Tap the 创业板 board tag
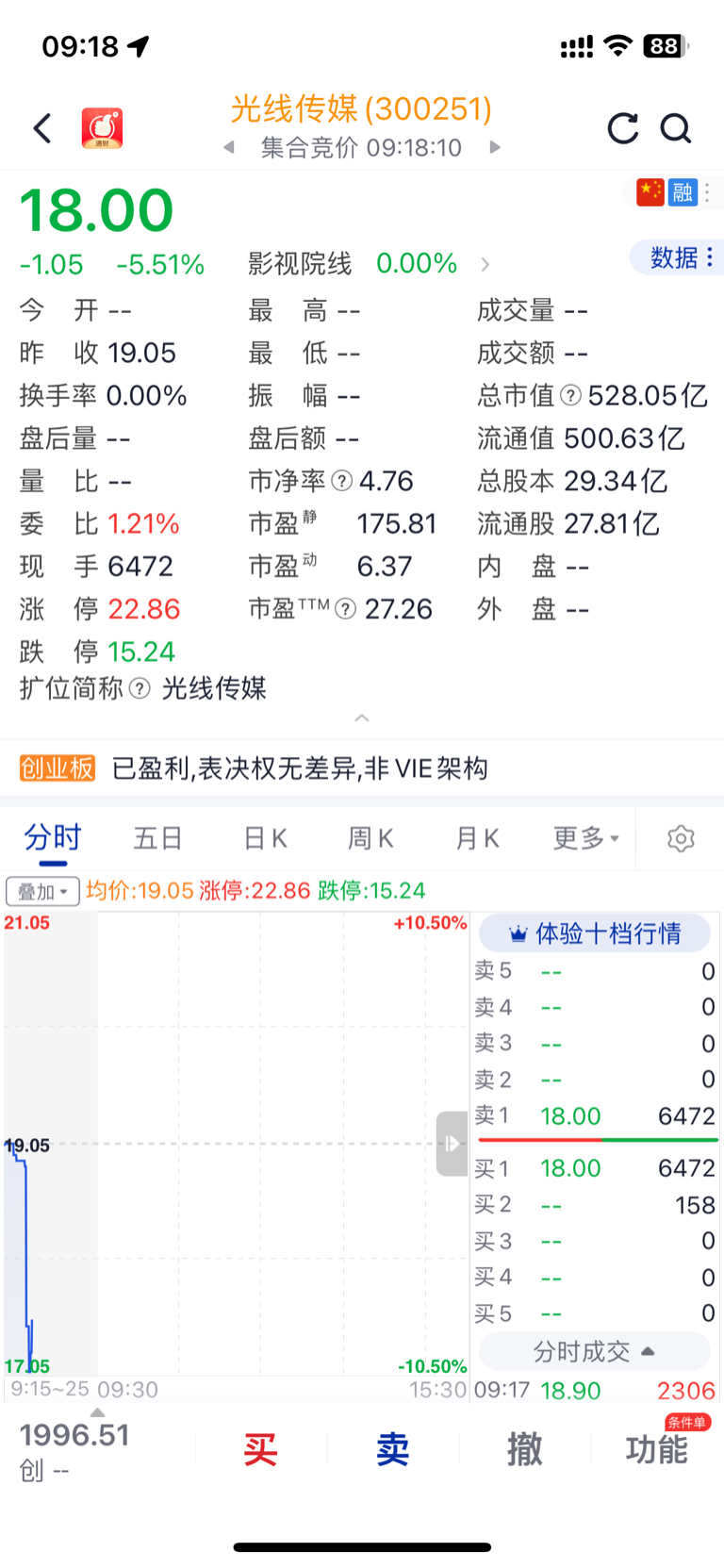The height and width of the screenshot is (1568, 724). coord(58,768)
